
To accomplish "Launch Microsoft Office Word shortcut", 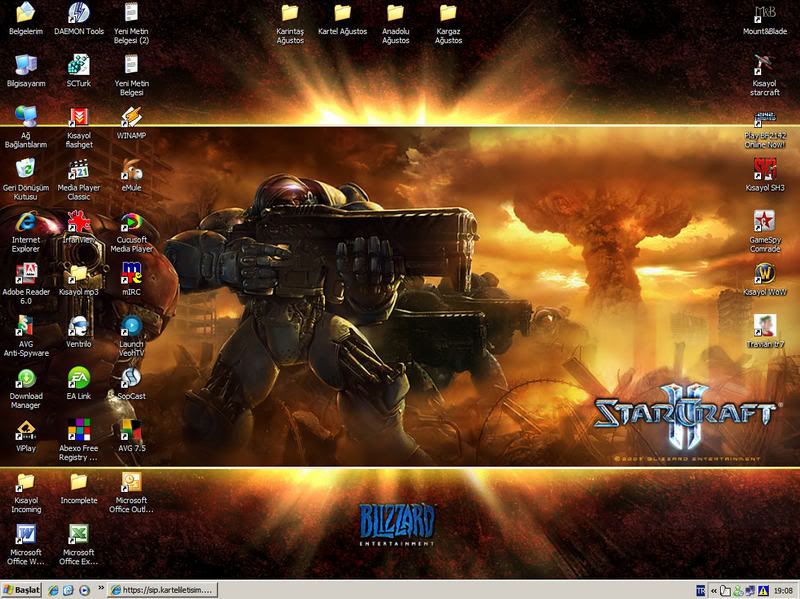I will point(26,545).
